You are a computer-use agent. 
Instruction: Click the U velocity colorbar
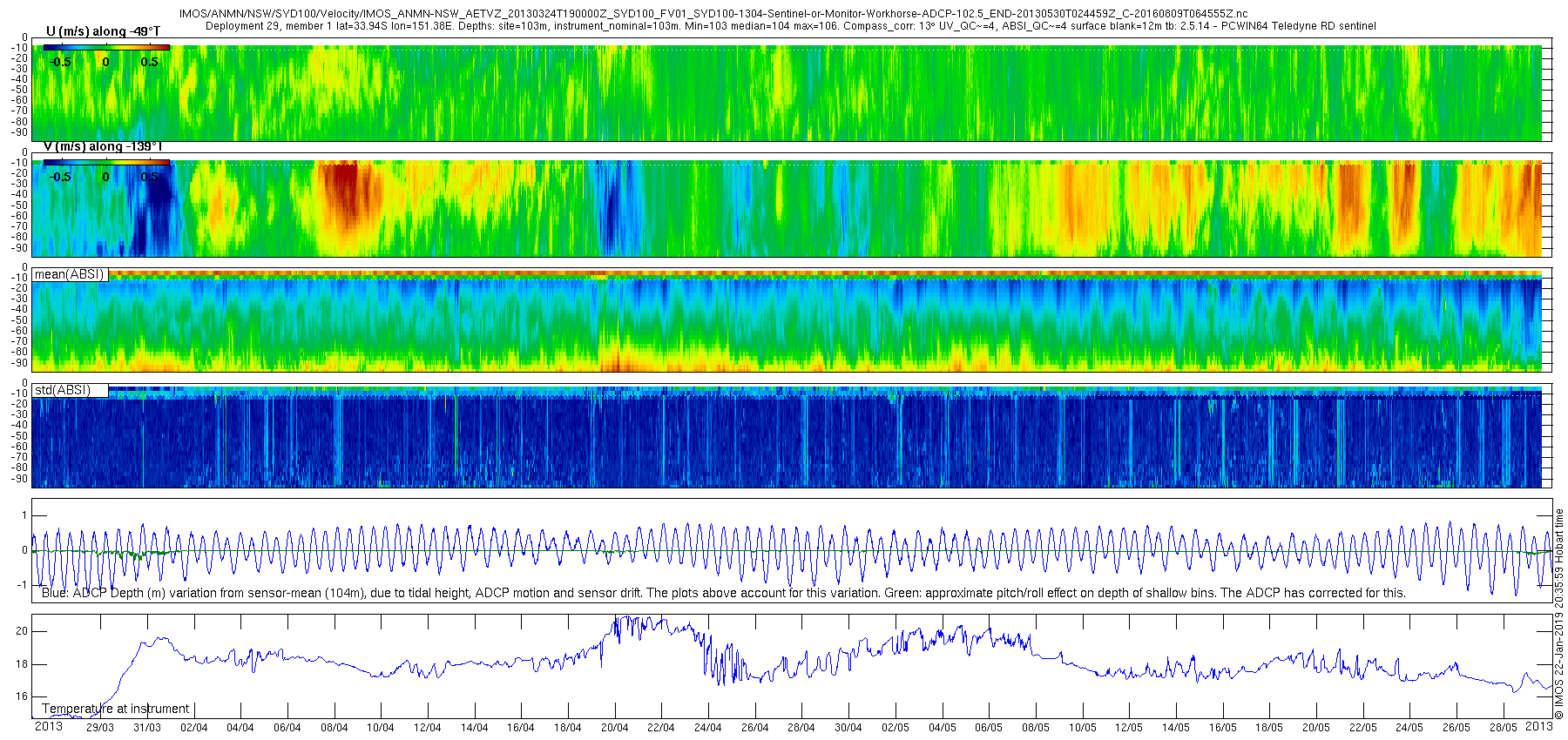point(106,48)
